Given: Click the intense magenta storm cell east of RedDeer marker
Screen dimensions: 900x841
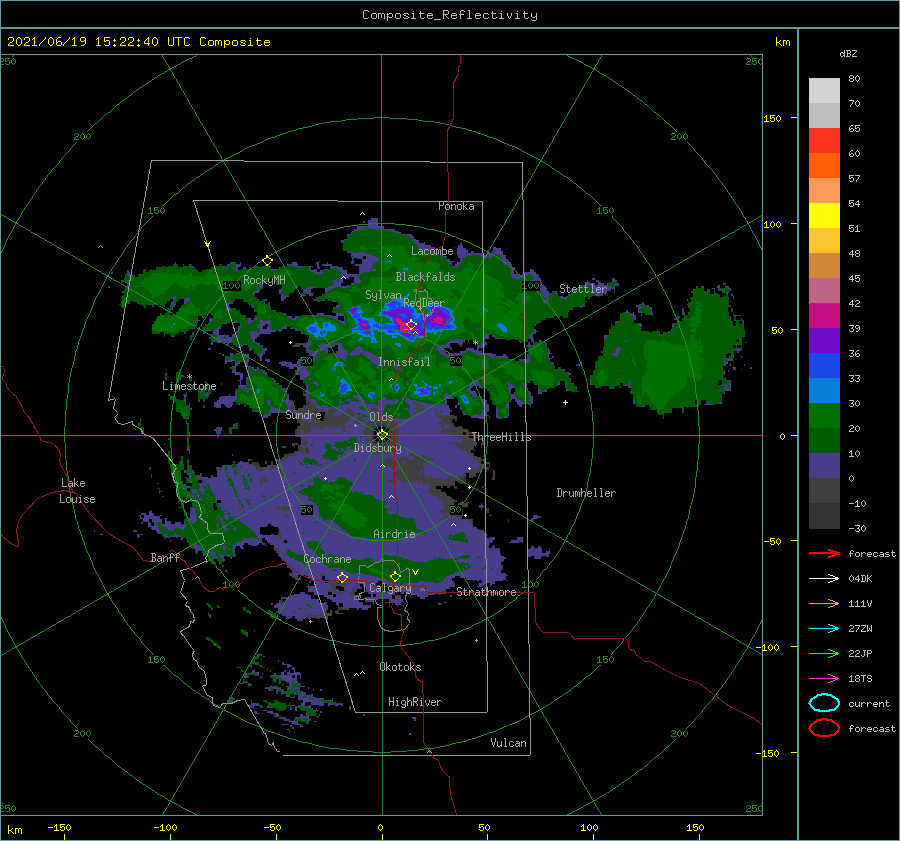Looking at the screenshot, I should pyautogui.click(x=438, y=318).
